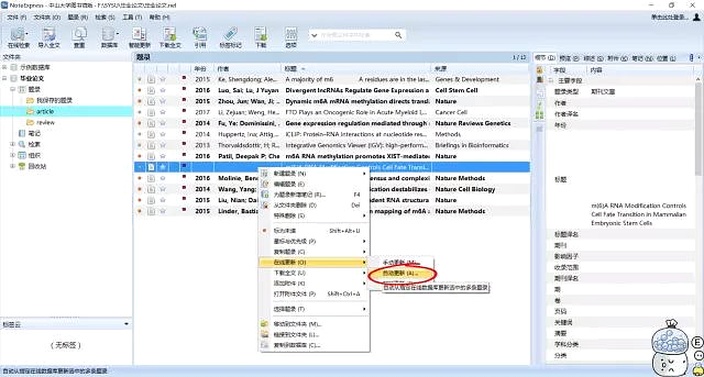Switch to the 附件 attachments tab

pos(616,58)
